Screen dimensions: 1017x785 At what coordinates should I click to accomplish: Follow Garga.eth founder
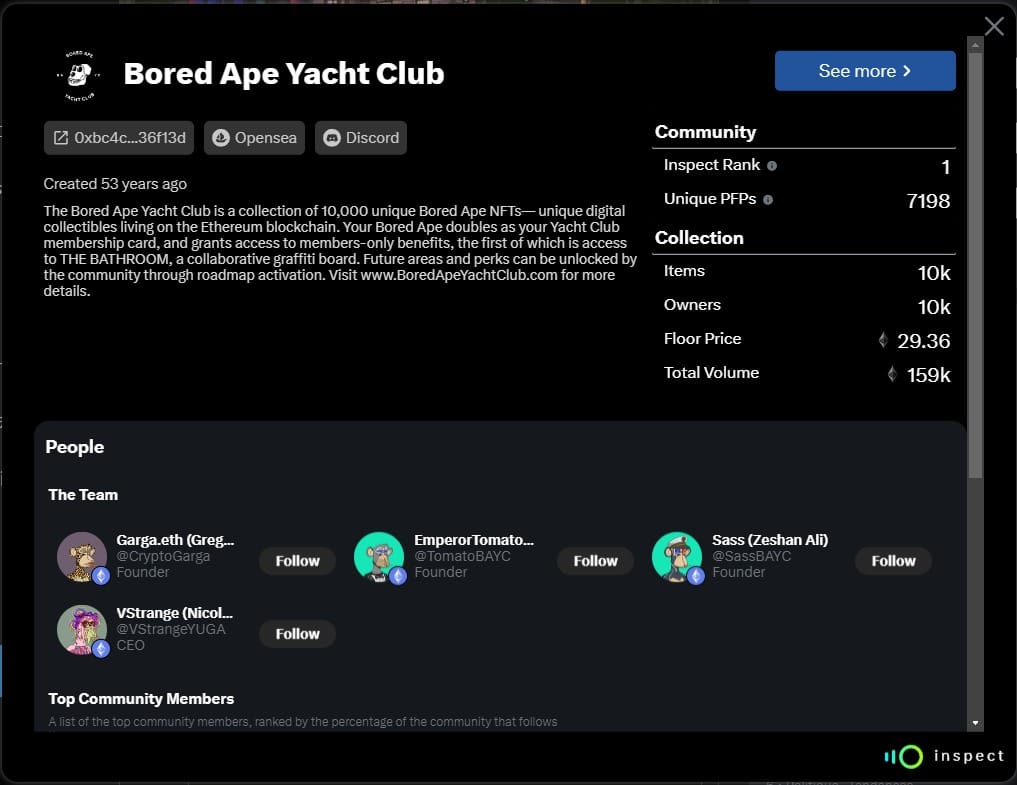tap(297, 561)
